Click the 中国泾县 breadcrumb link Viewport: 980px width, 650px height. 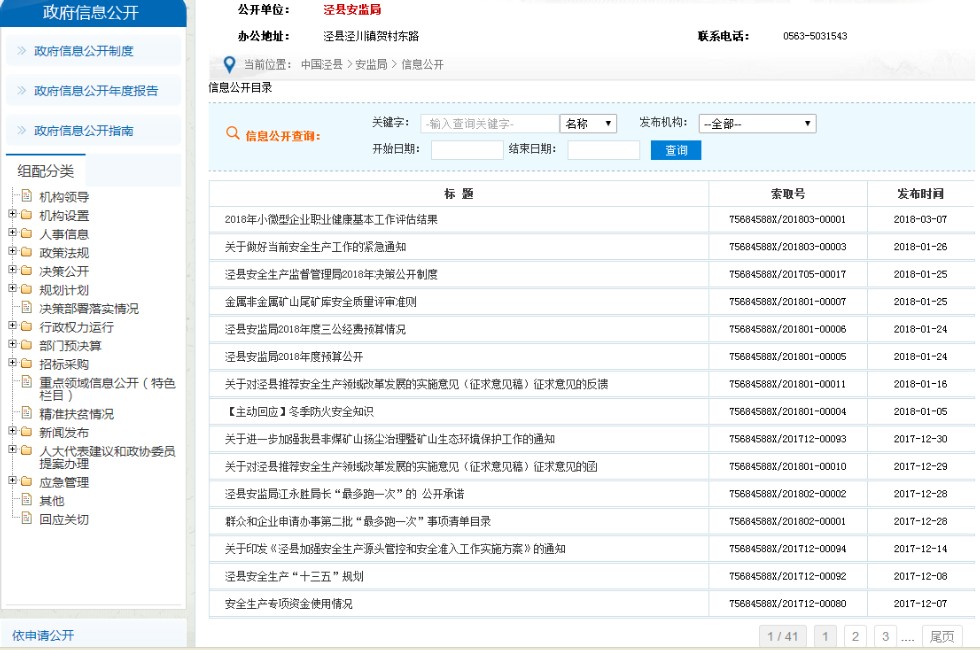coord(321,64)
